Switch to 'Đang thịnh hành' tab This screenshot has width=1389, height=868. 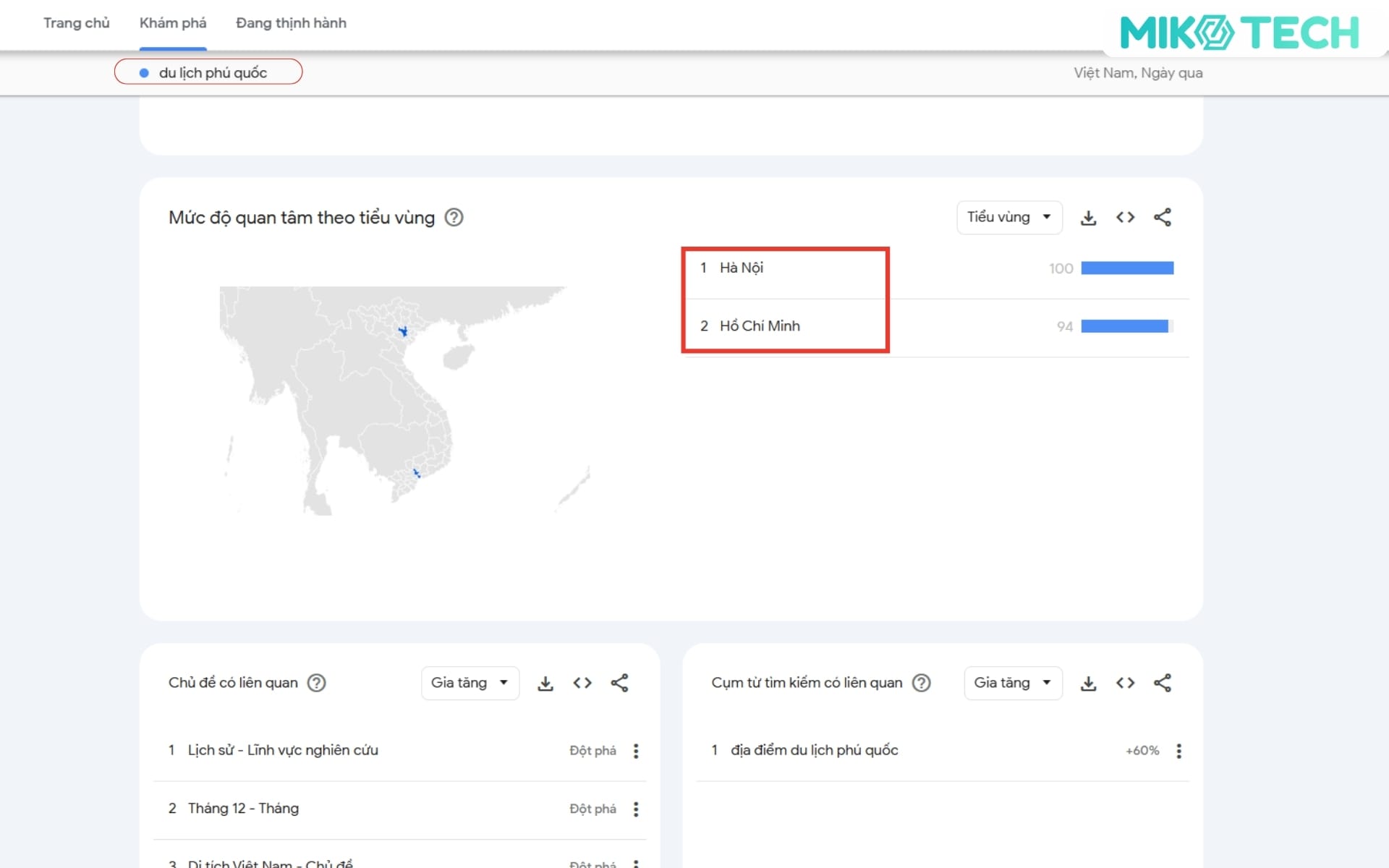[291, 23]
